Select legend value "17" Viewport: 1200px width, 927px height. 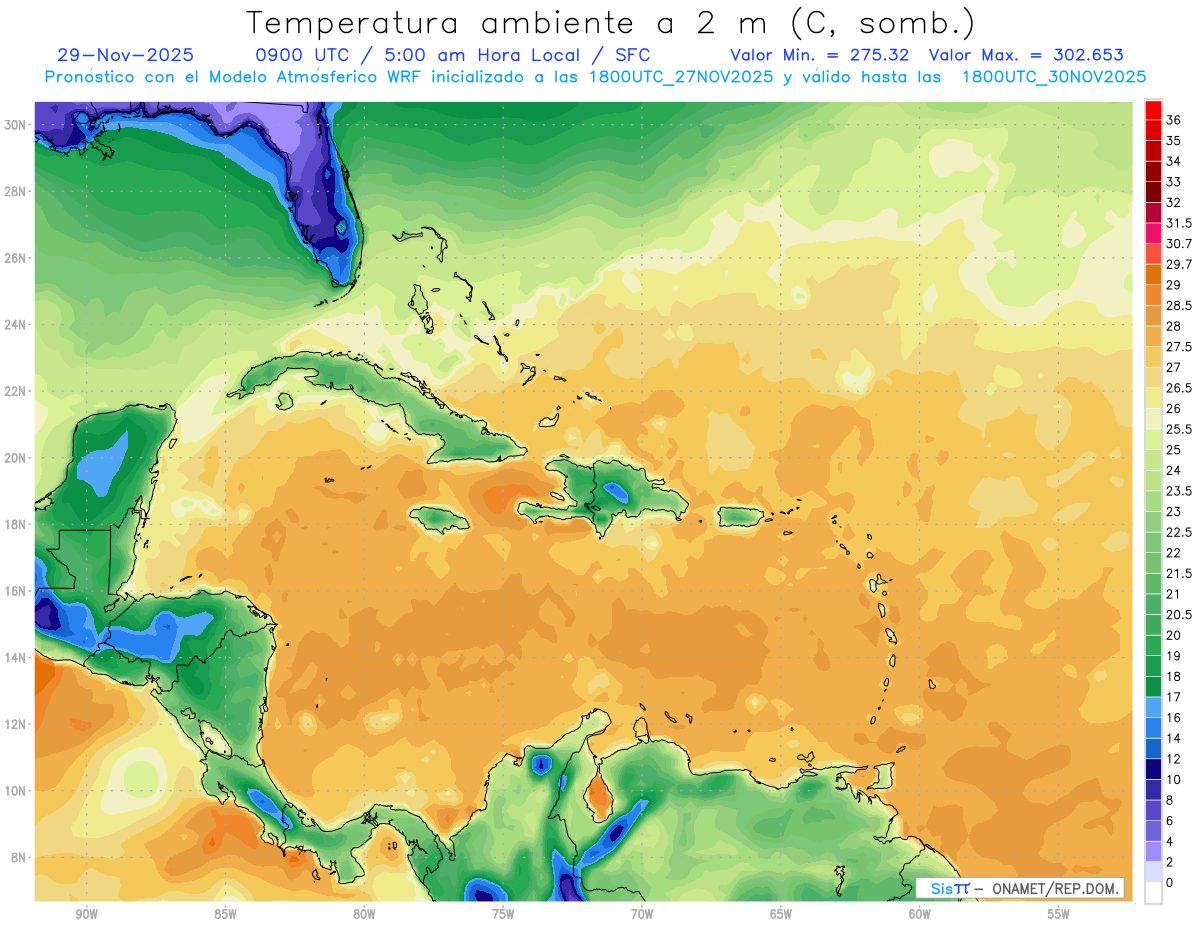tap(1174, 697)
